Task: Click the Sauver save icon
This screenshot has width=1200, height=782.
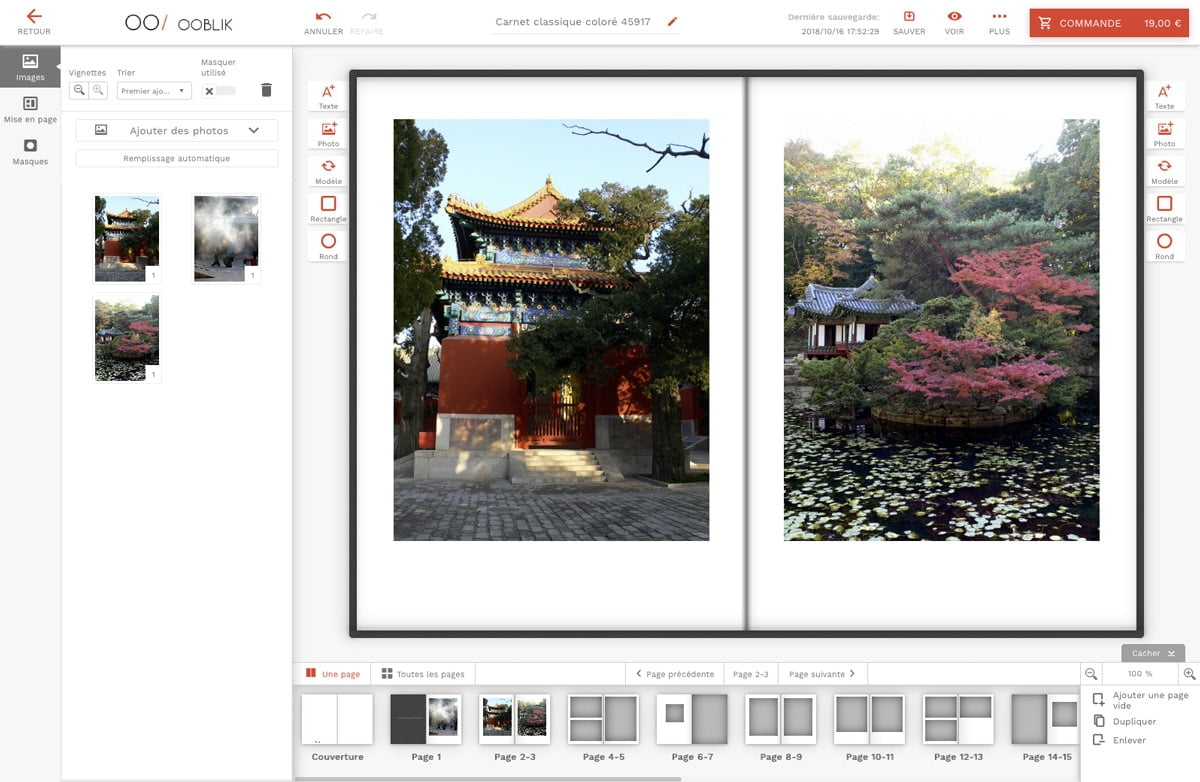Action: tap(909, 17)
